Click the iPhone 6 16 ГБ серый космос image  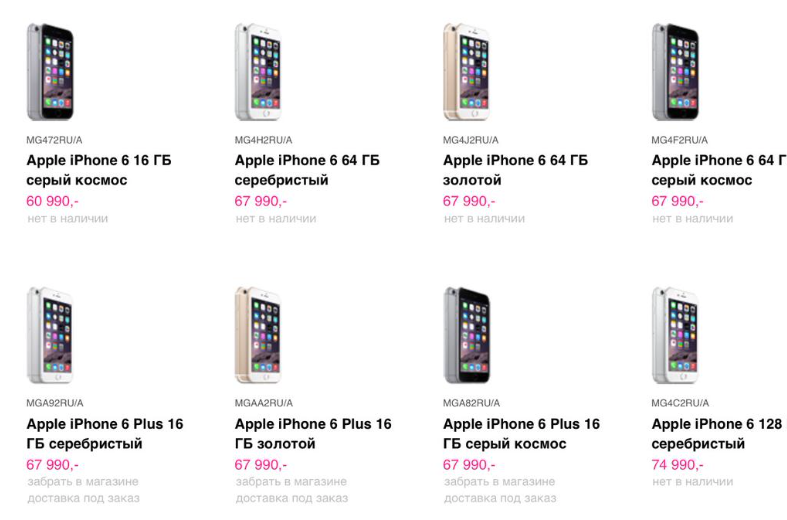click(x=50, y=71)
